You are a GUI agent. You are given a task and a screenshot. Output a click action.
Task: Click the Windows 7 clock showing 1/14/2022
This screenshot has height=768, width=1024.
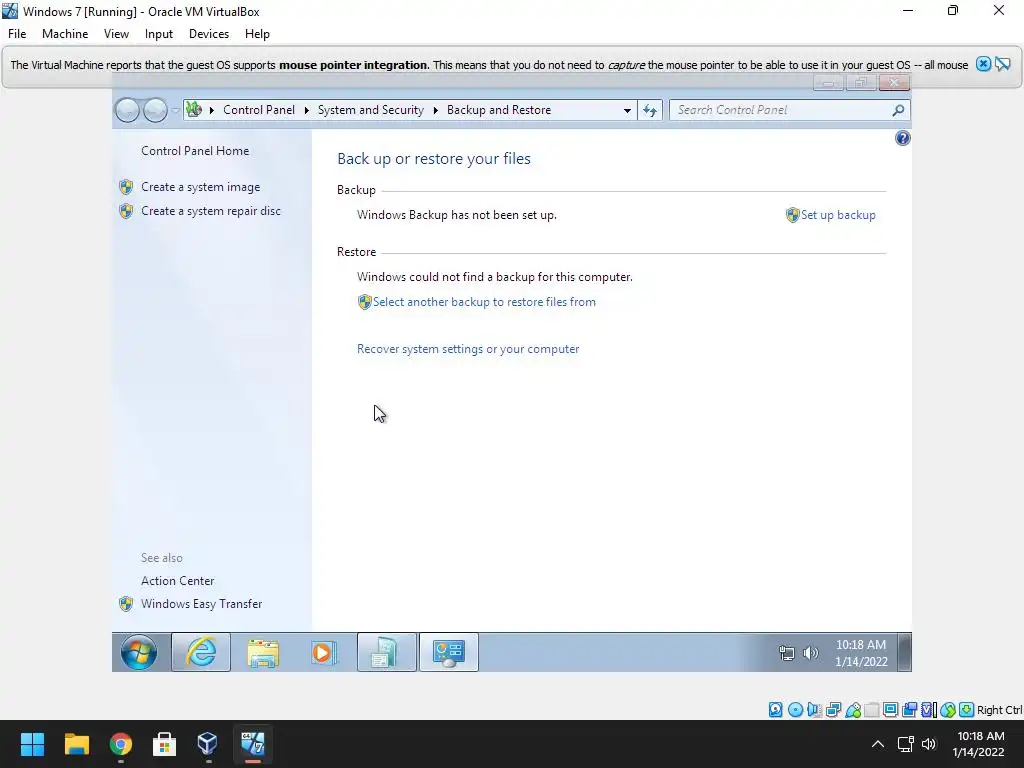click(861, 653)
